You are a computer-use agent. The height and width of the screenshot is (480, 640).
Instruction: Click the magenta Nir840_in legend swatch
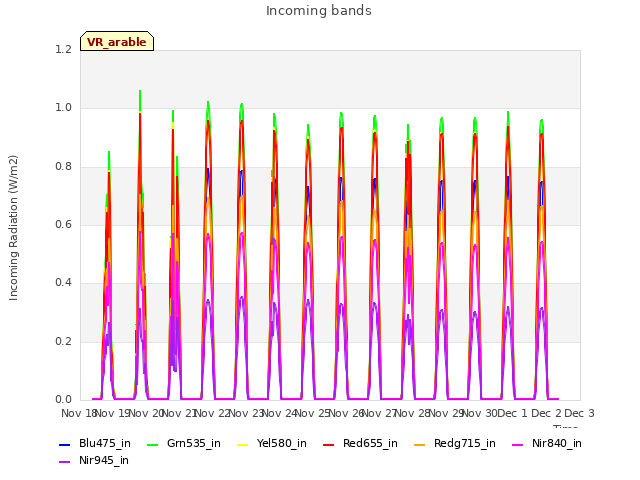tap(518, 444)
